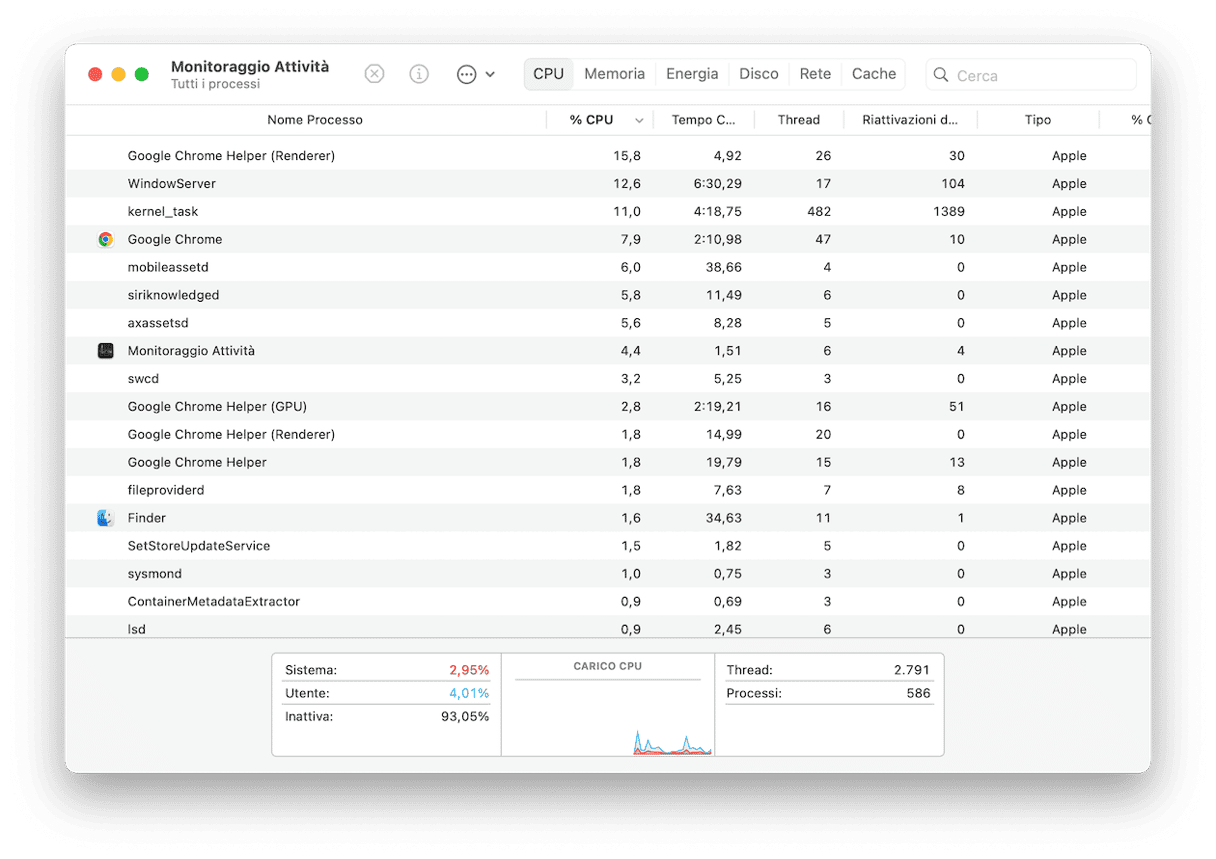This screenshot has width=1216, height=859.
Task: Open the ellipsis actions menu icon
Action: [466, 74]
